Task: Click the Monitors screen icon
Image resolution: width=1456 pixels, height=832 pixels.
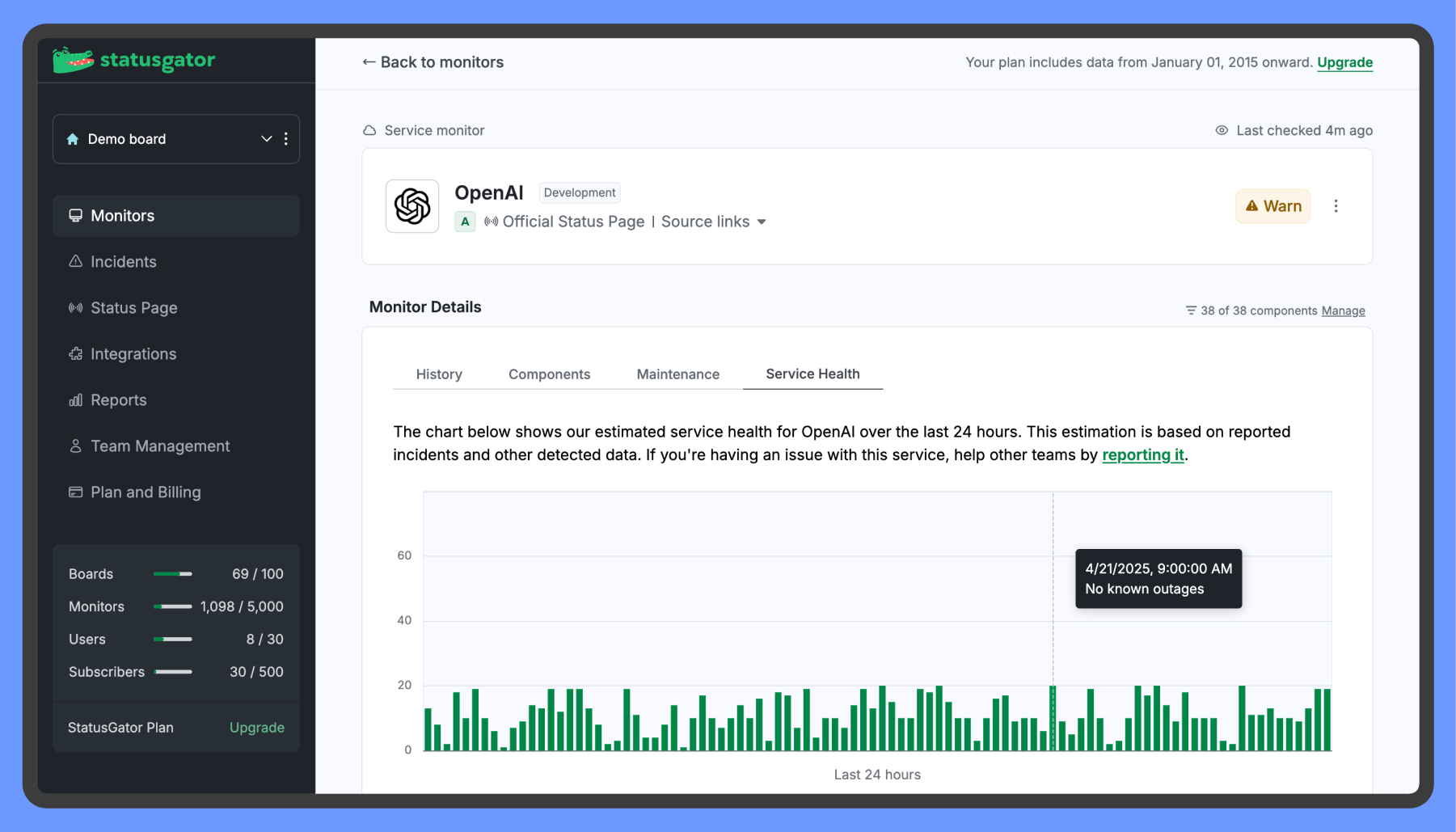Action: (x=75, y=216)
